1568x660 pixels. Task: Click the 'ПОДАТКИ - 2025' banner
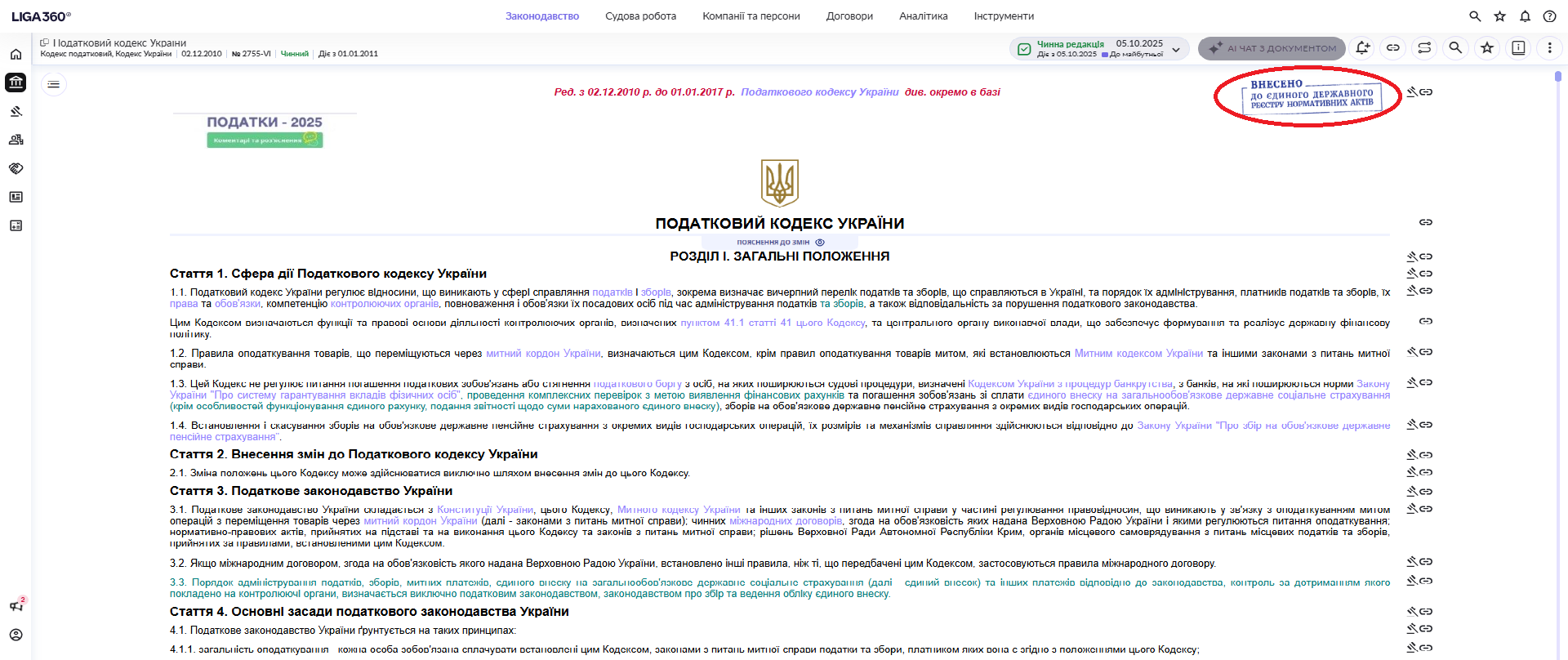(265, 131)
